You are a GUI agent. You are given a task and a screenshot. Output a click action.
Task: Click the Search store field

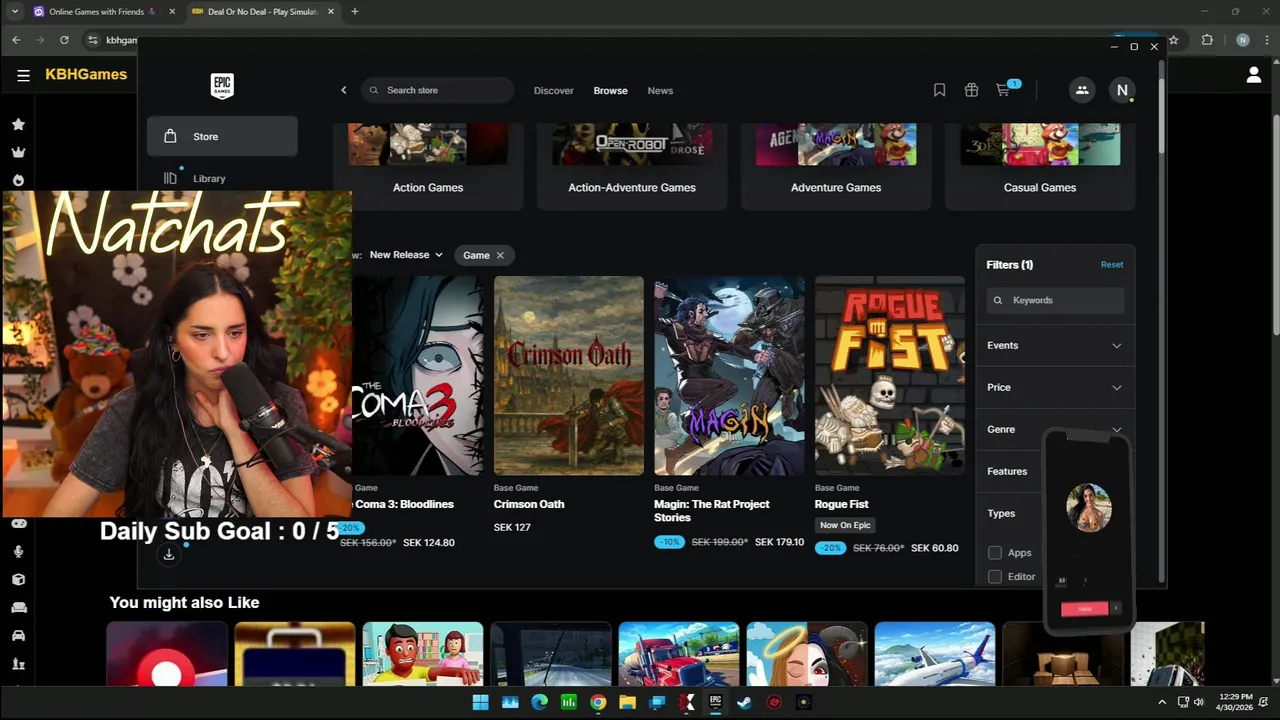pos(437,90)
